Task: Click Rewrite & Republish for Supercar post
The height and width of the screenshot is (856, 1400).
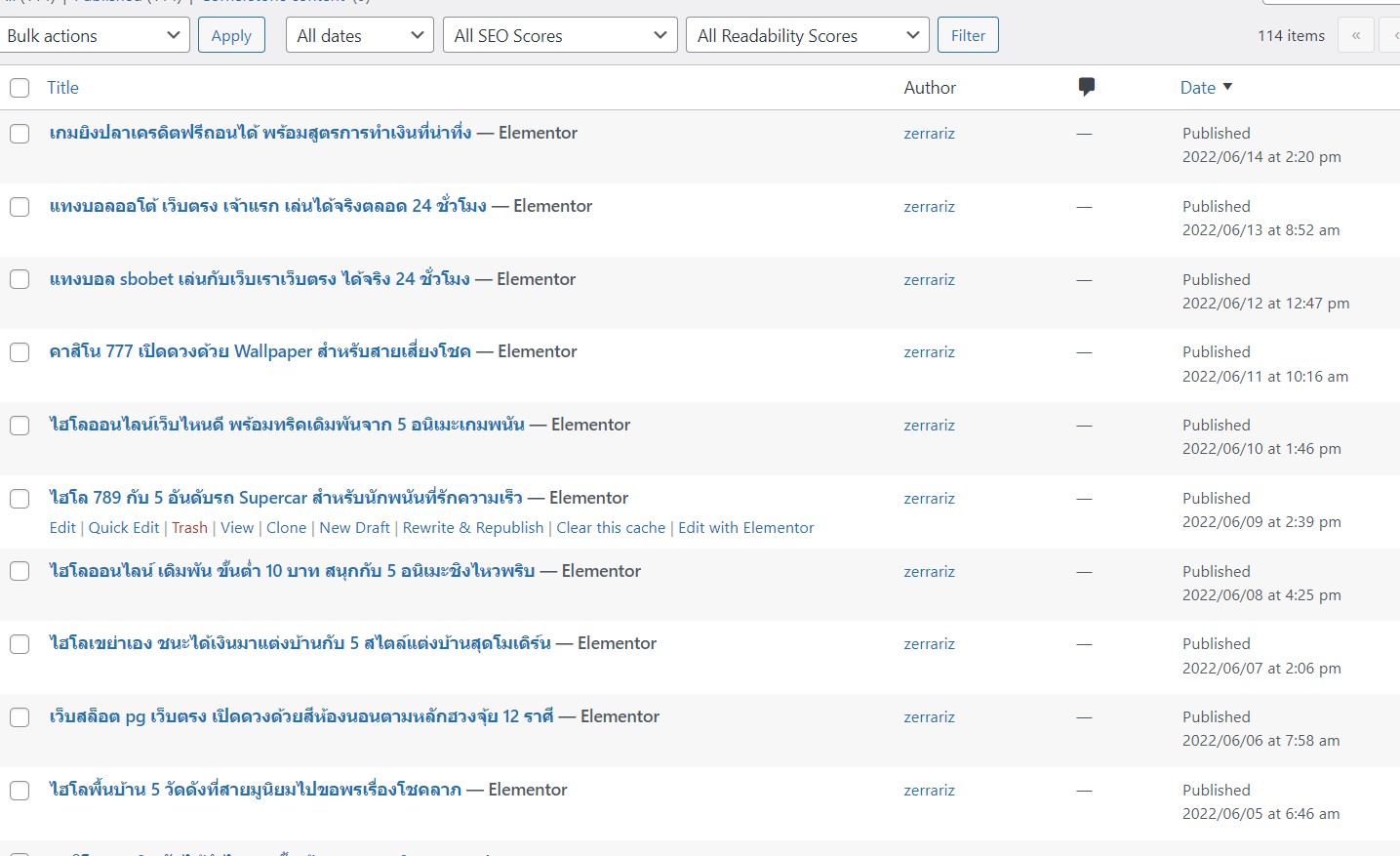Action: [x=473, y=527]
